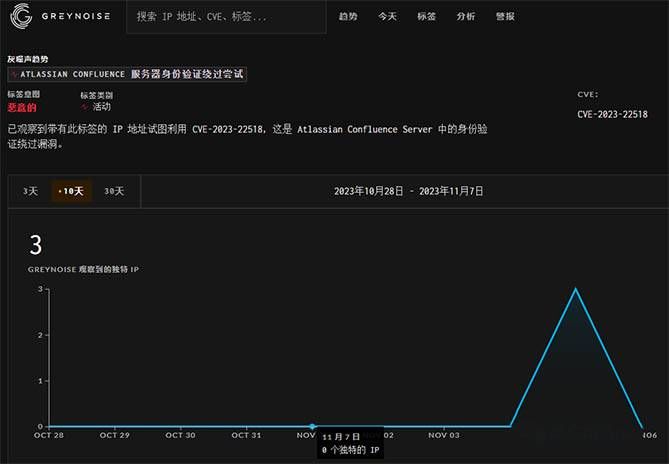Open the 今天 navigation item
Screen dimensions: 669x464
(x=387, y=16)
